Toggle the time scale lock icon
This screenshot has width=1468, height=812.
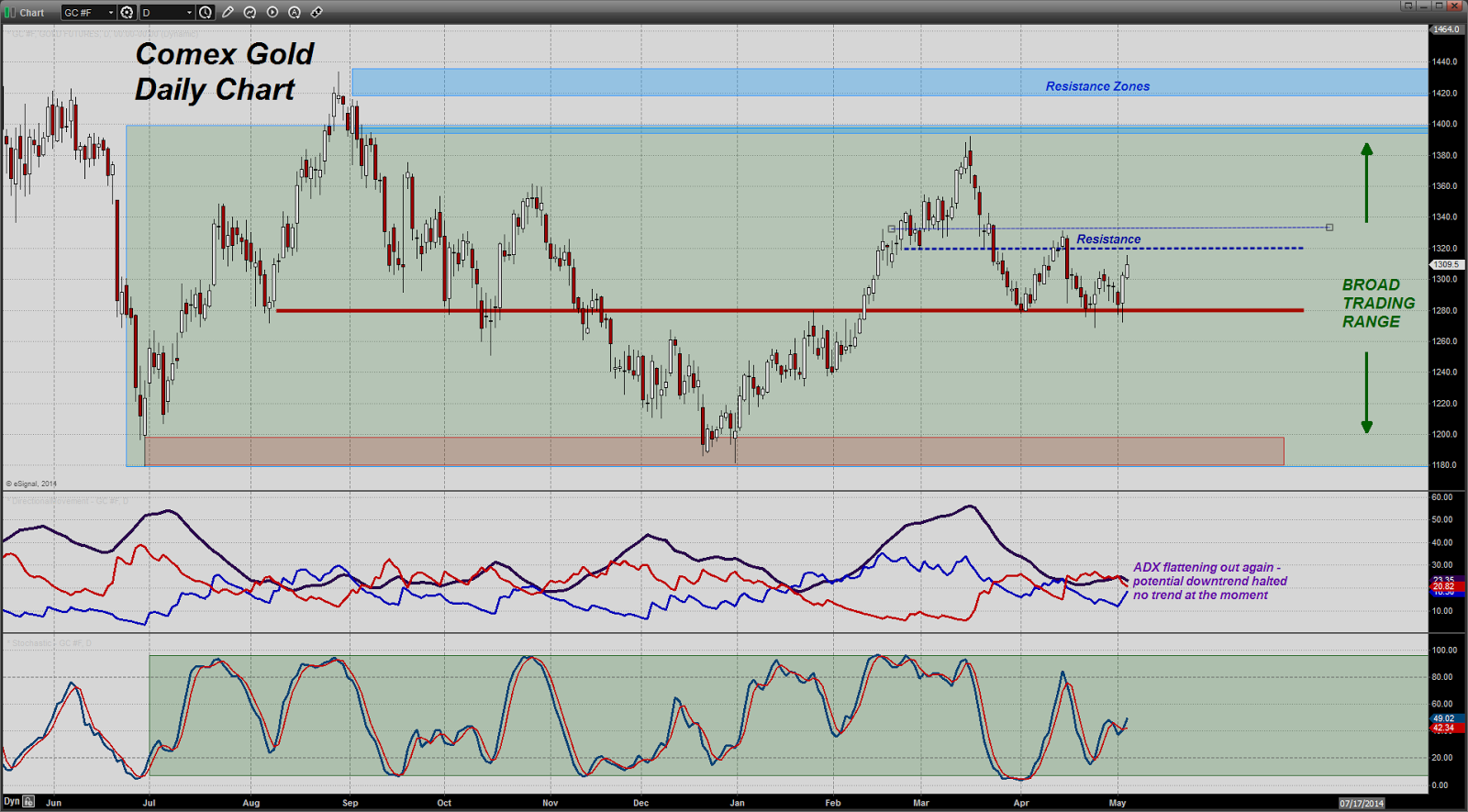tap(29, 801)
